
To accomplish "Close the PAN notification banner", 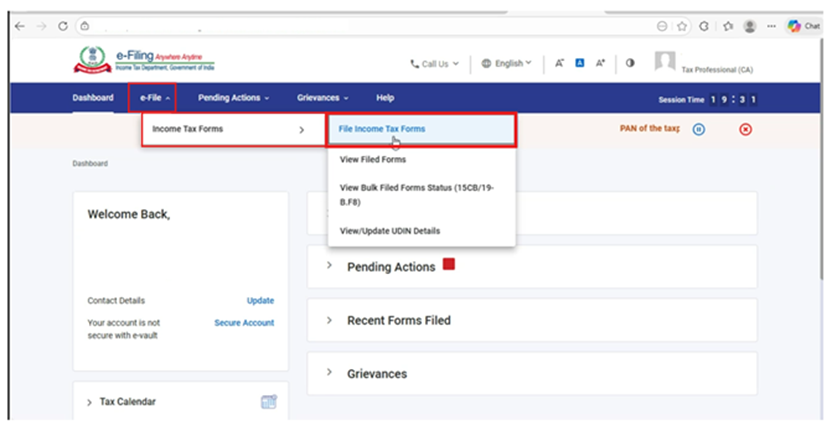I will click(x=745, y=129).
